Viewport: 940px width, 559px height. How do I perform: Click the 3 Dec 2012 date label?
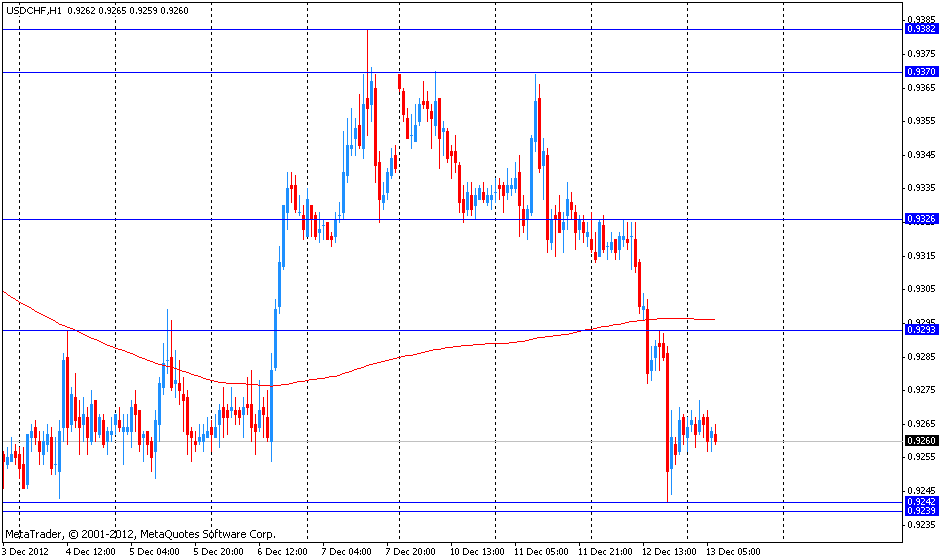pyautogui.click(x=26, y=552)
